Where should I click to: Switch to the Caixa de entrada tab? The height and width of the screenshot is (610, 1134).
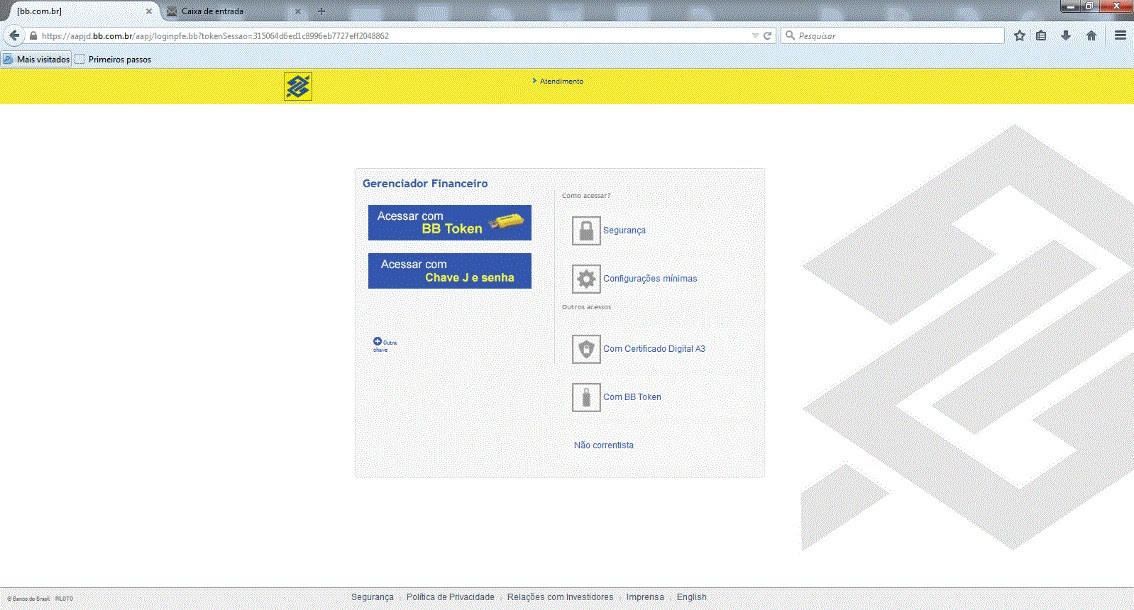point(233,12)
